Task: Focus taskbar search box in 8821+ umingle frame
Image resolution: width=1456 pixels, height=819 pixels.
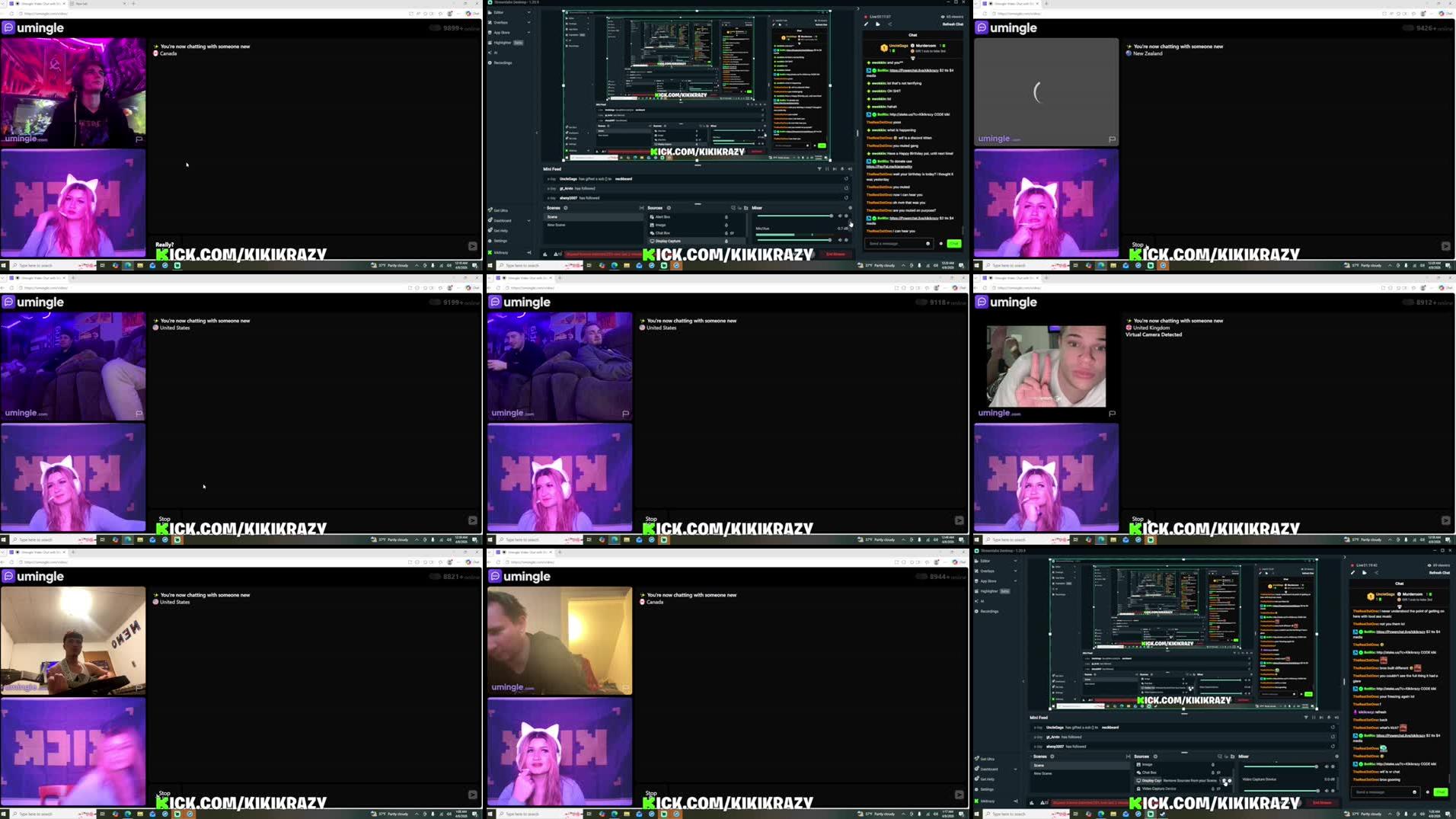Action: 53,814
